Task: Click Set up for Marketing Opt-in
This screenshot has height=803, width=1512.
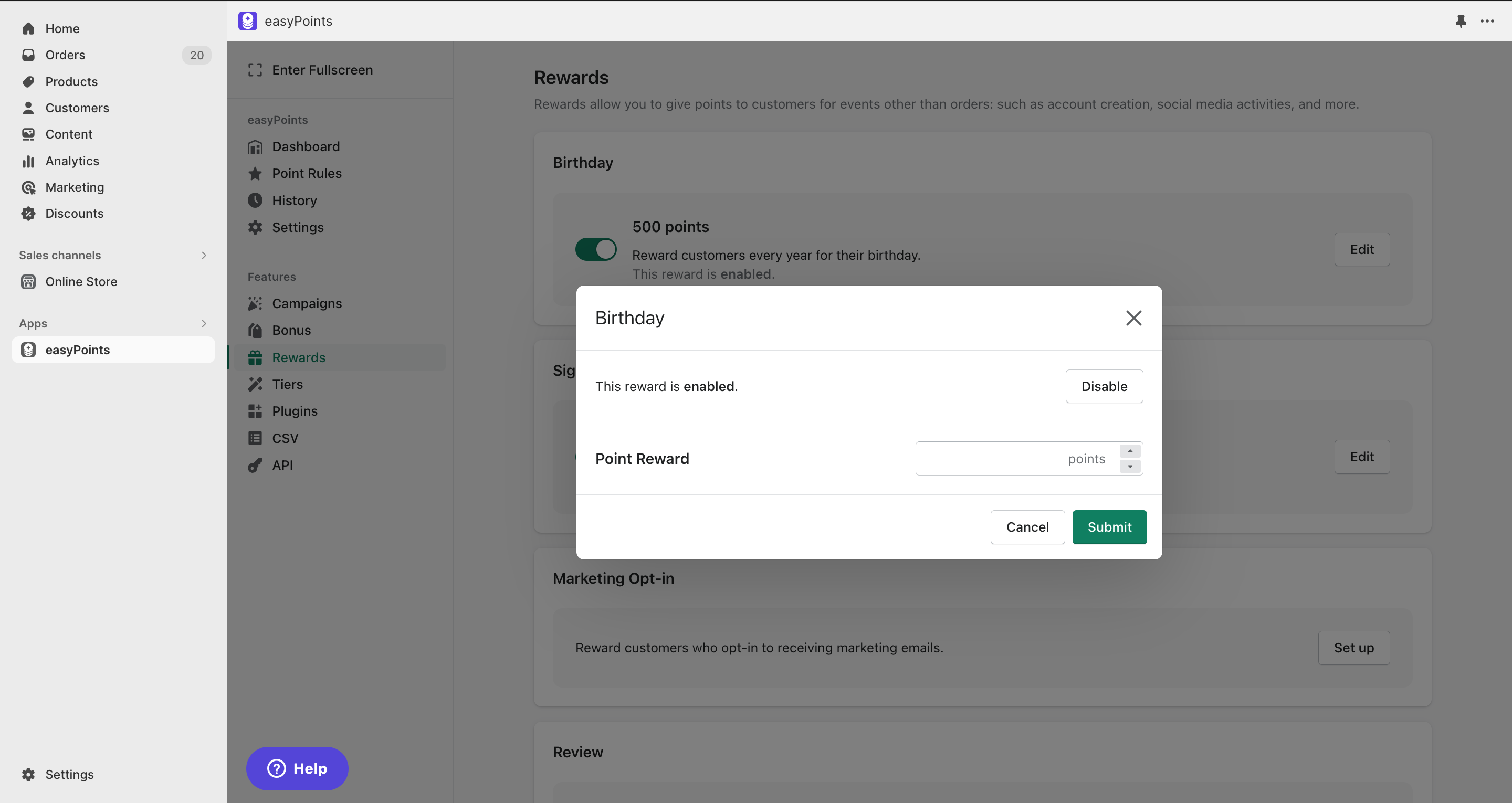Action: coord(1353,648)
